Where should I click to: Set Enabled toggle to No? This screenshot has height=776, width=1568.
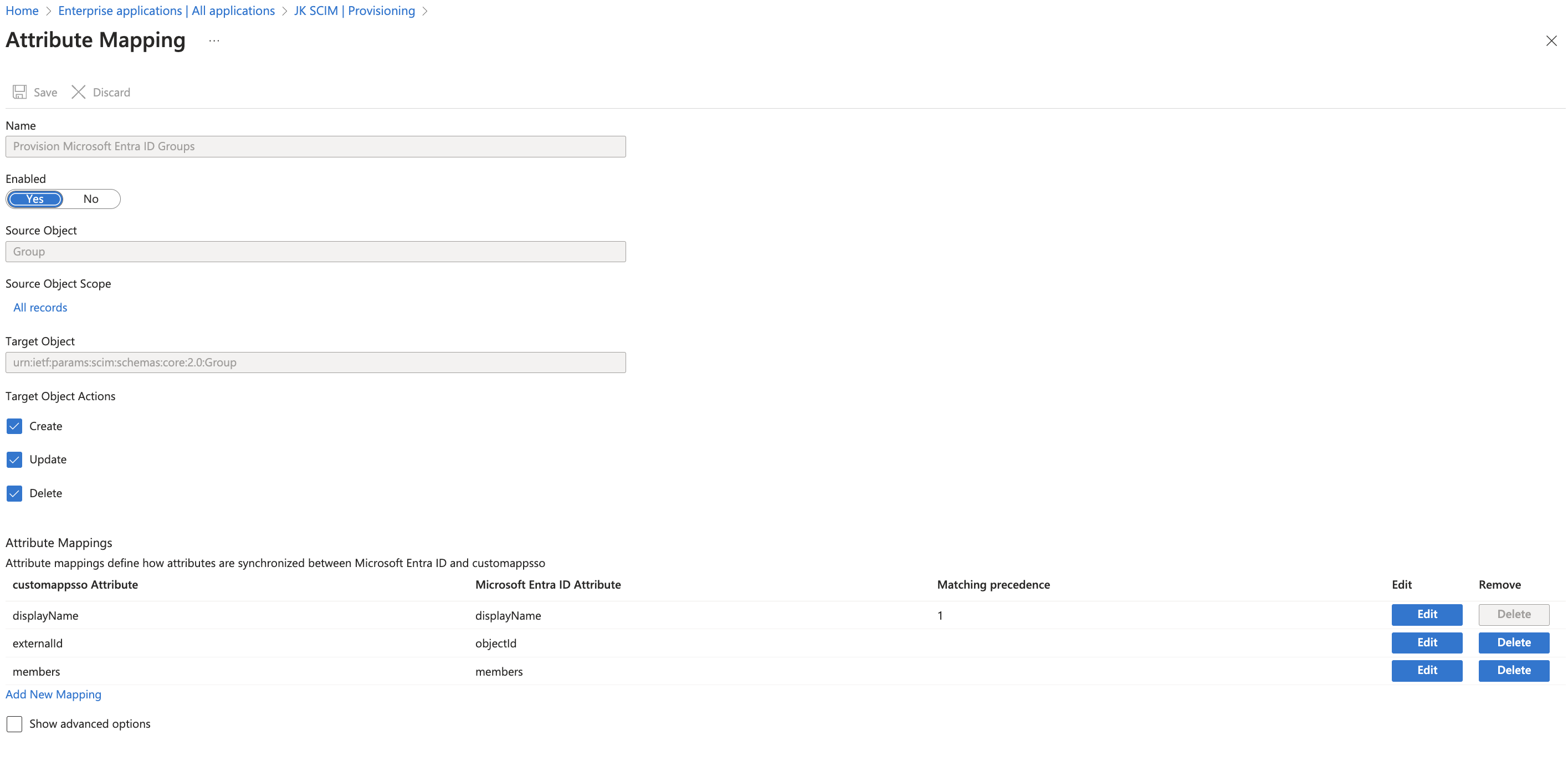[91, 199]
